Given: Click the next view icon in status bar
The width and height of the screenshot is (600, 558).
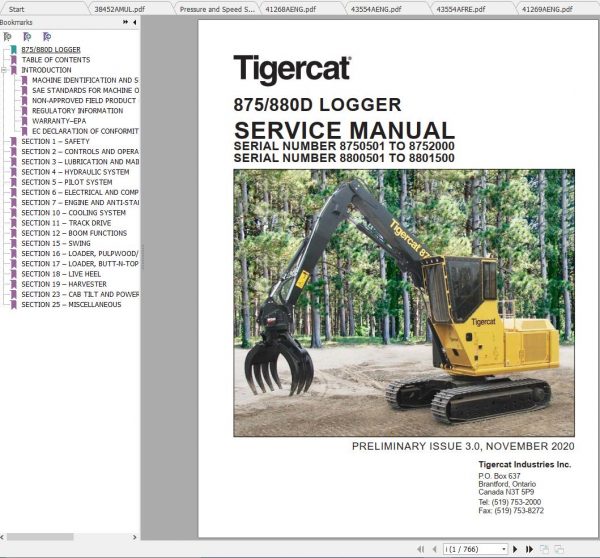Looking at the screenshot, I should 559,549.
